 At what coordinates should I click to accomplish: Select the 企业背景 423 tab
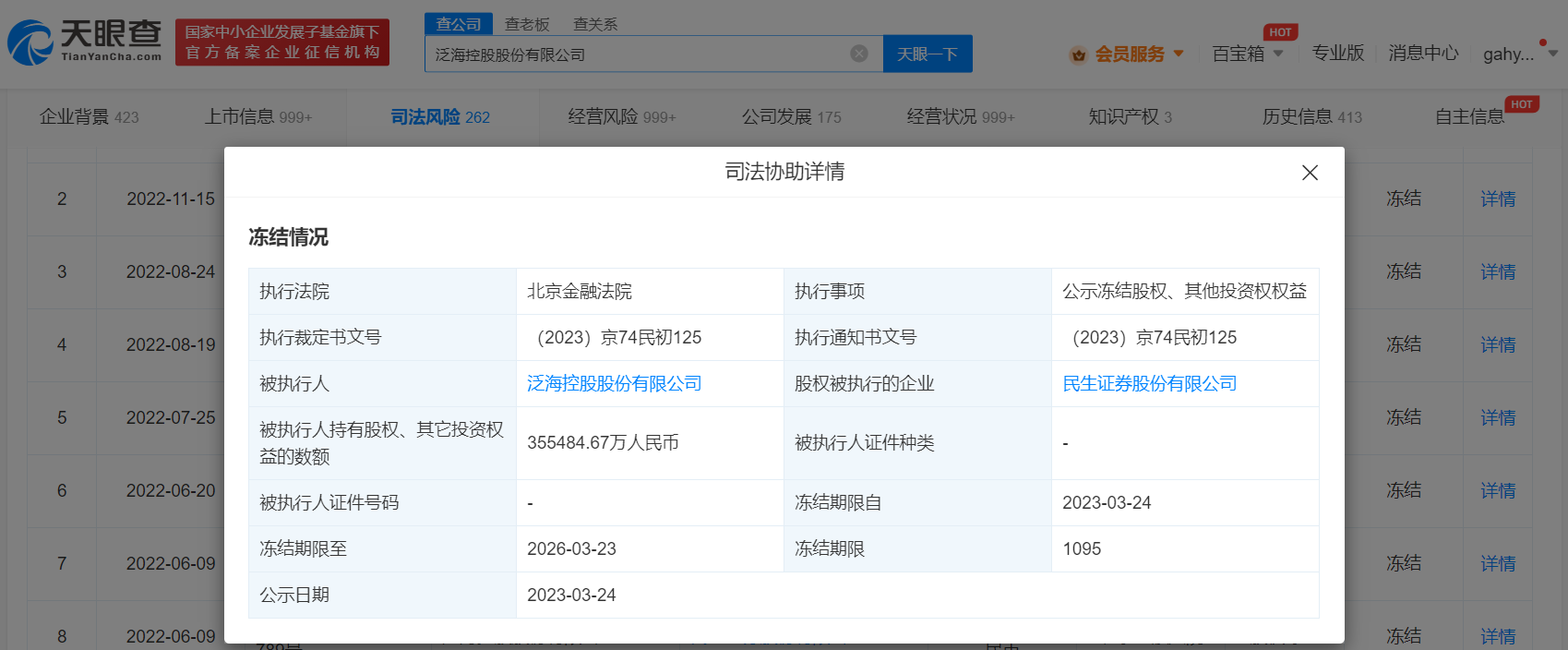(x=90, y=117)
